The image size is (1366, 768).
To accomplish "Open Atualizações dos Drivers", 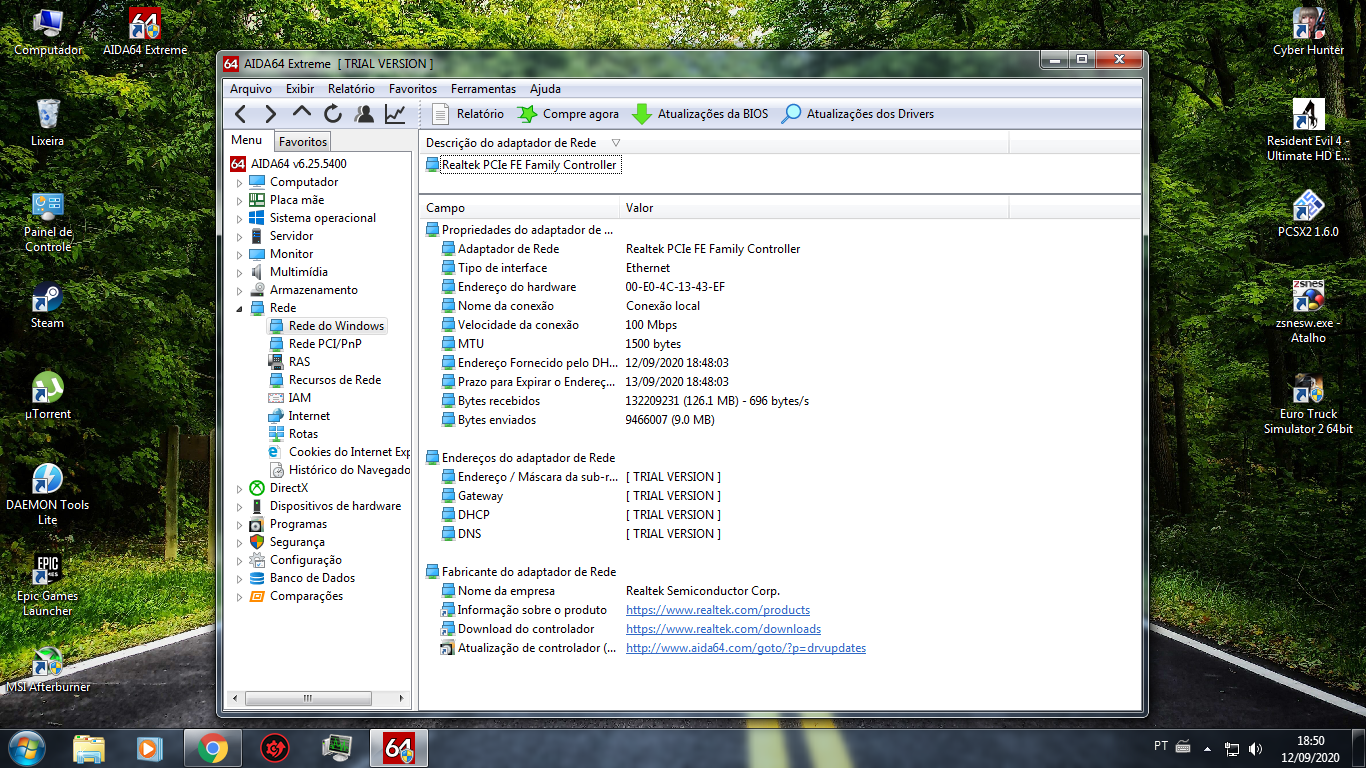I will [858, 114].
